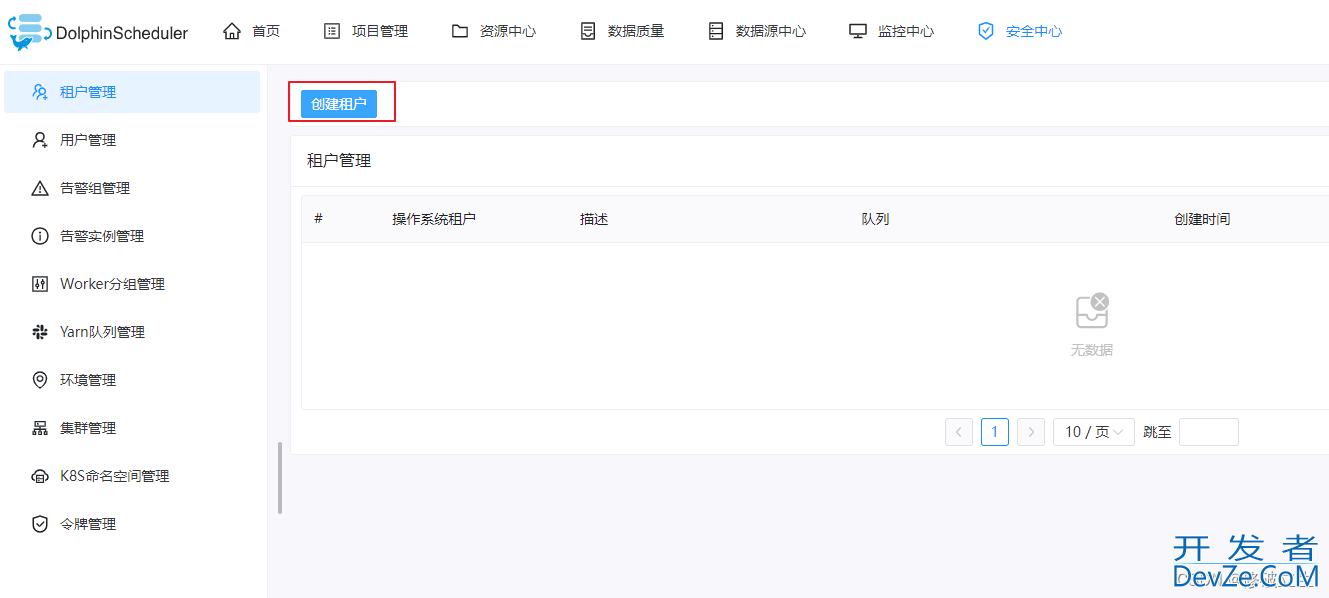Click the location pin icon beside 环境管理

(x=40, y=380)
